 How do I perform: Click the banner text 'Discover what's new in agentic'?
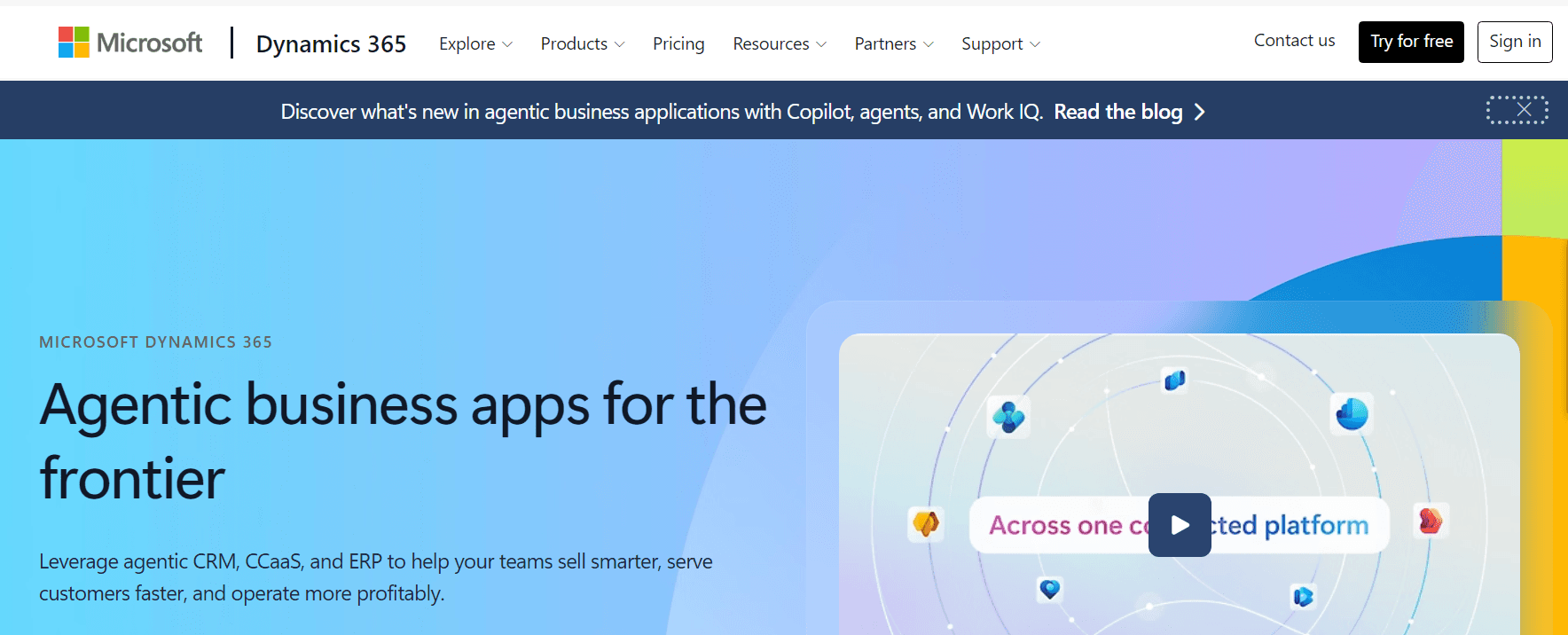(662, 112)
